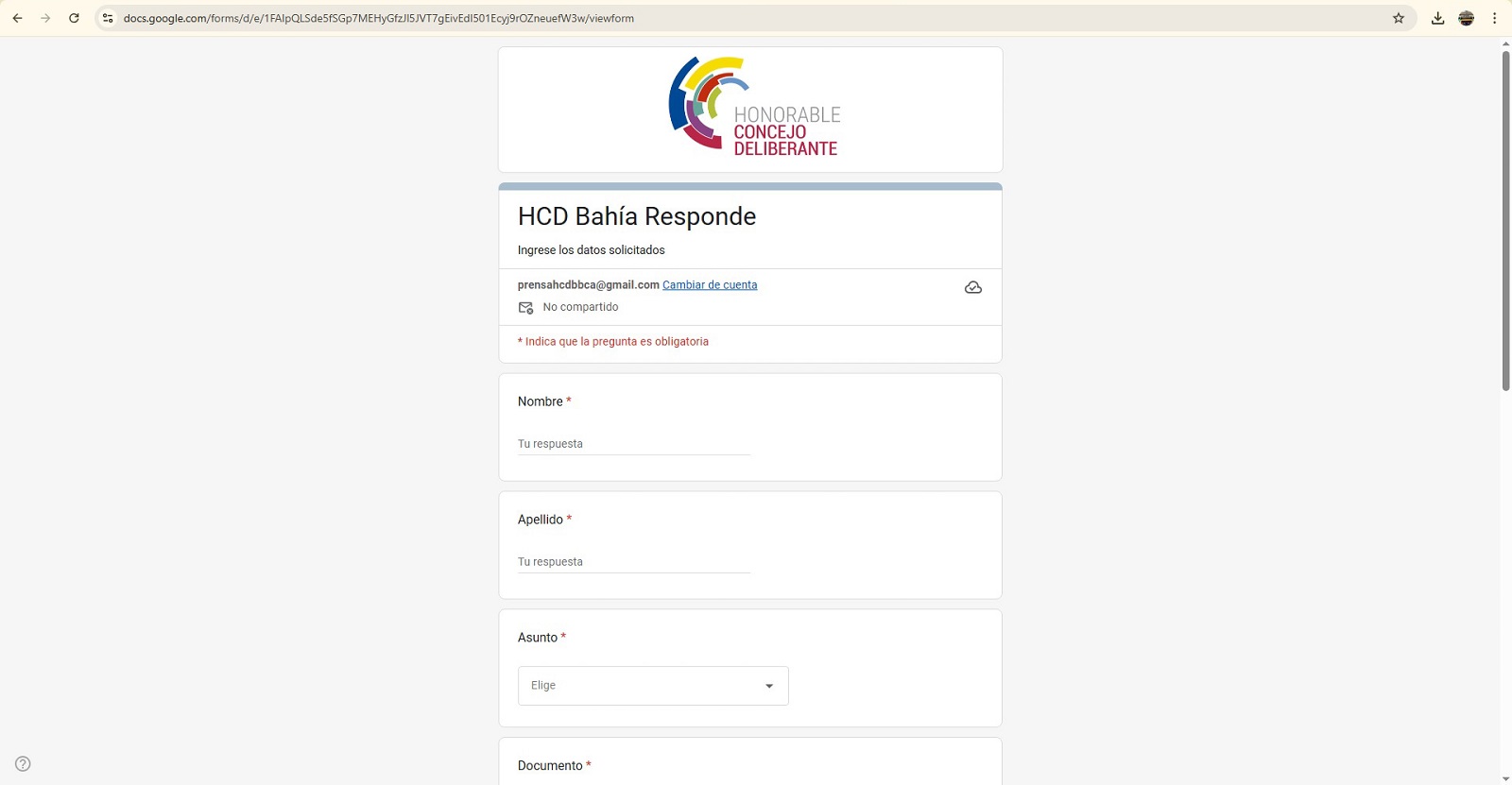Click the 'No compartido' email icon
This screenshot has width=1512, height=785.
click(526, 308)
